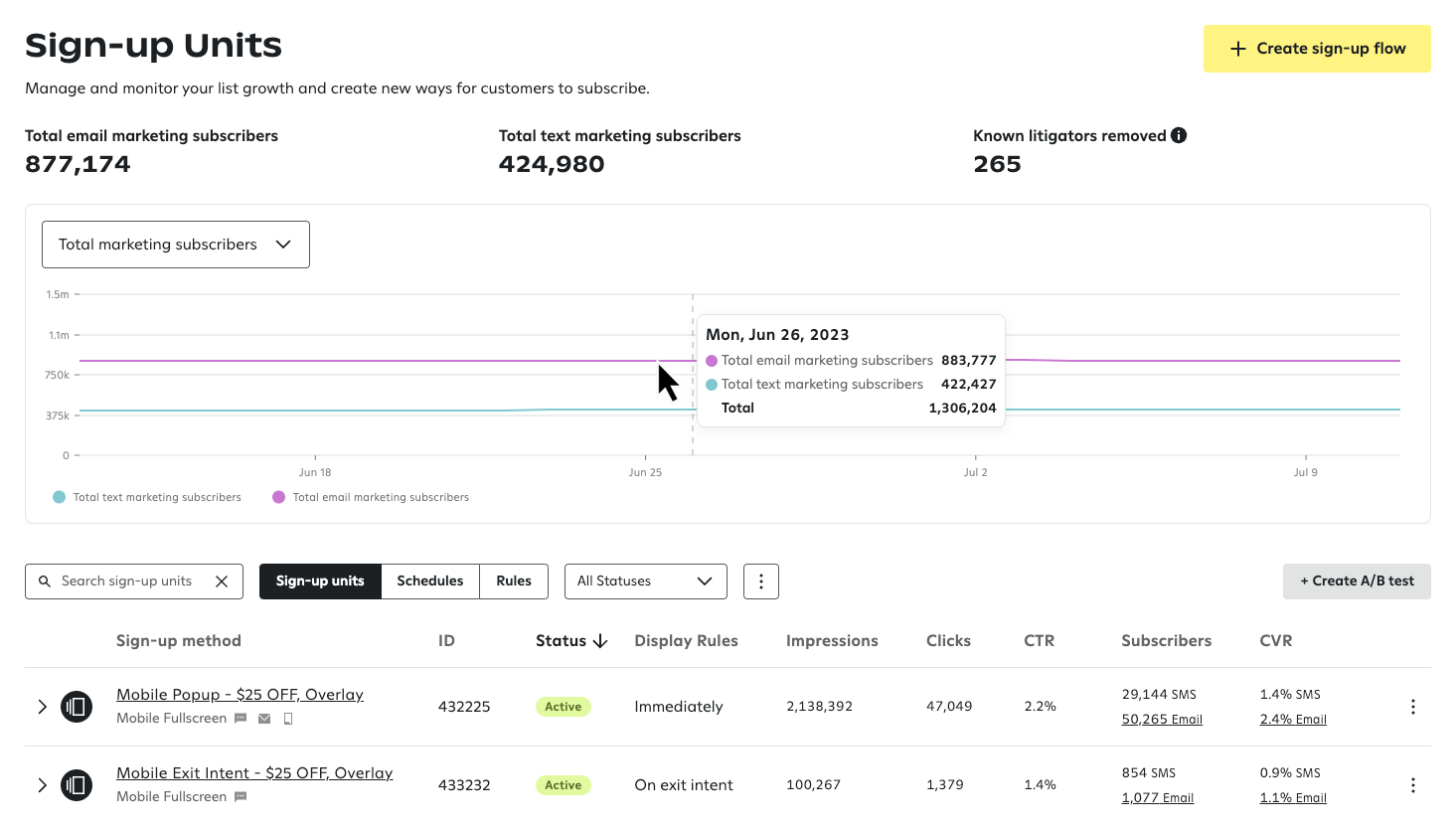Open row actions menu for Mobile Exit Intent
This screenshot has height=830, width=1456.
1412,784
